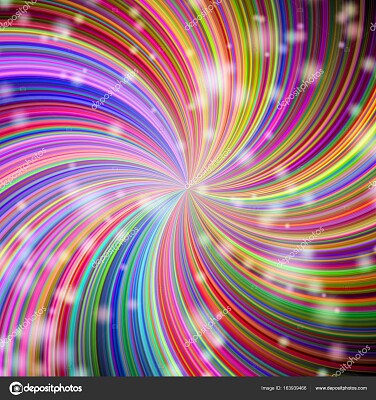This screenshot has width=376, height=400.
Task: Click the vertical divider beside Image ID
Action: (x=310, y=388)
